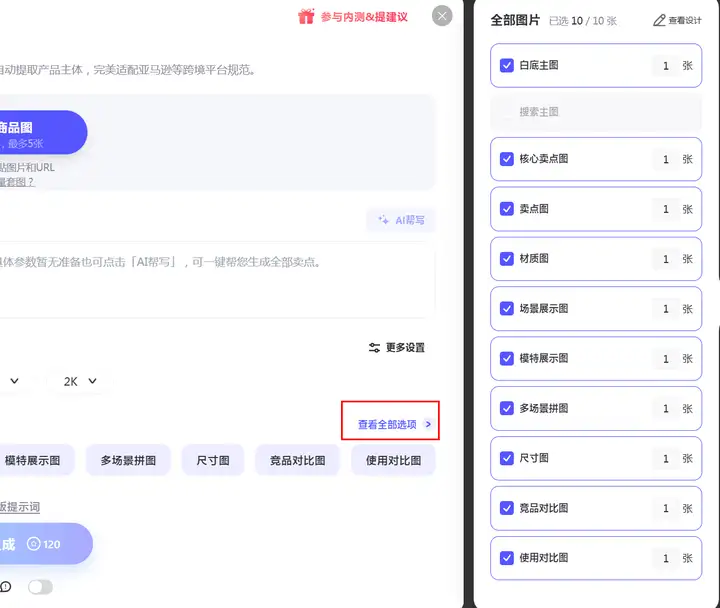Click the 使用对比图 label in the list
720x608 pixels.
[544, 558]
